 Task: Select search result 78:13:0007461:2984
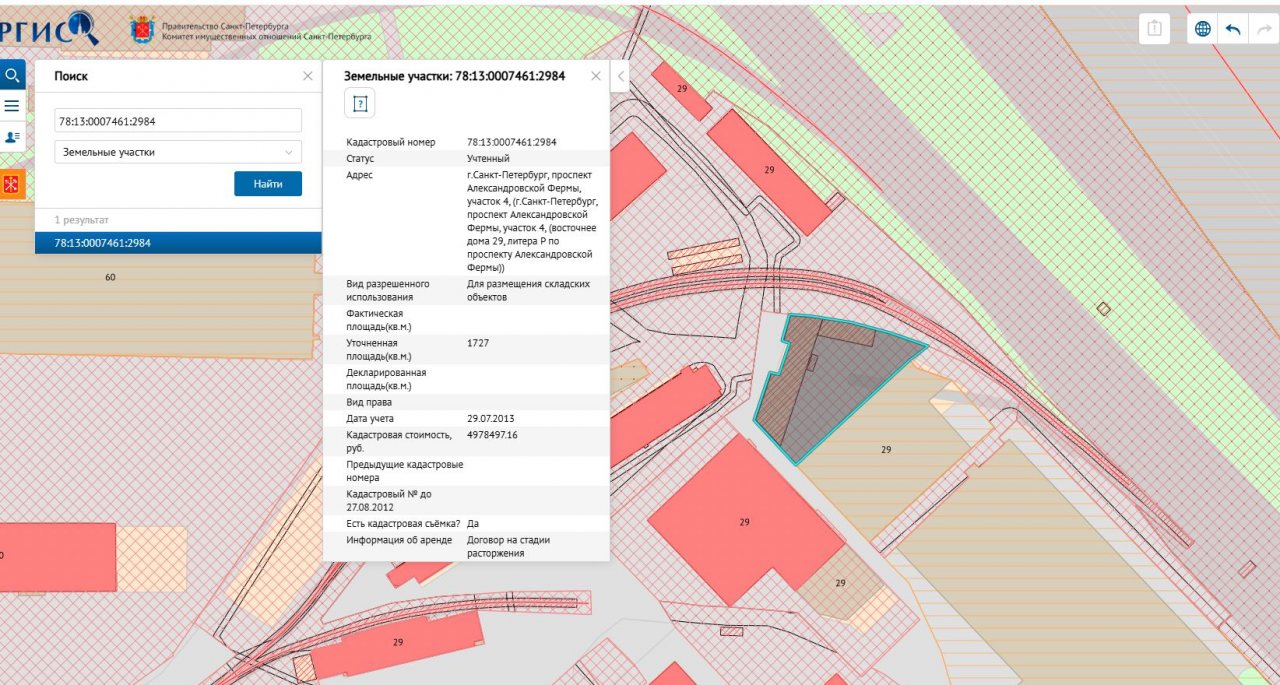pos(178,243)
